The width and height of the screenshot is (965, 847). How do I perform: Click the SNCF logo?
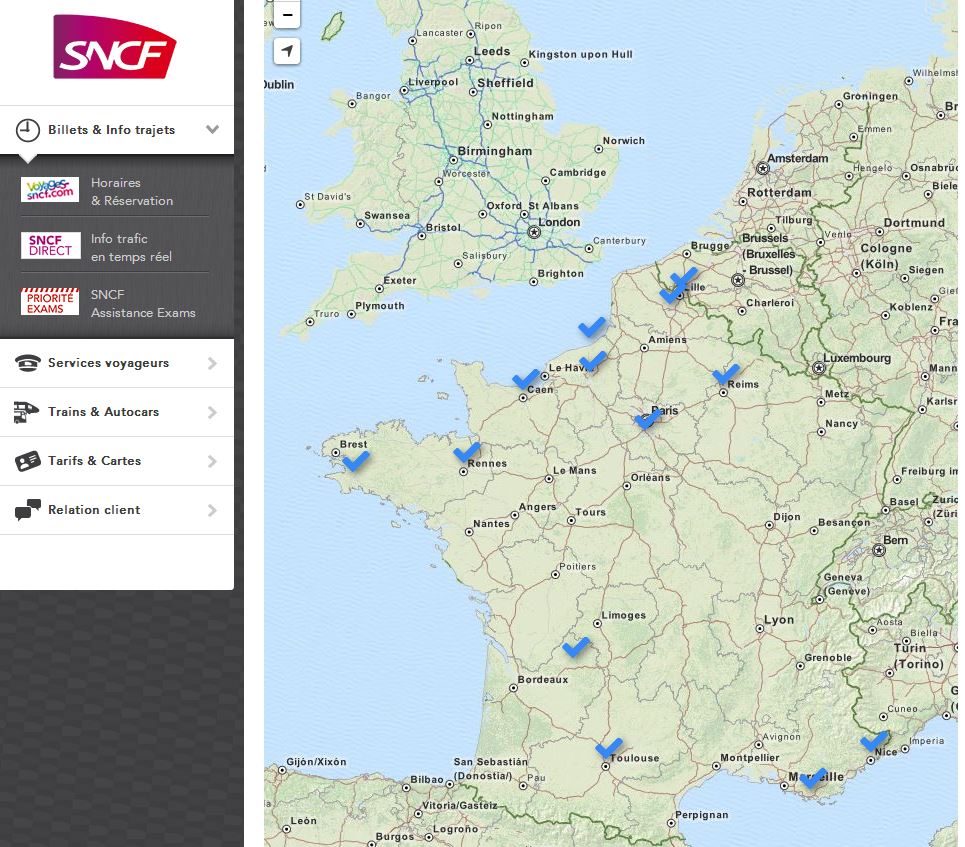114,47
